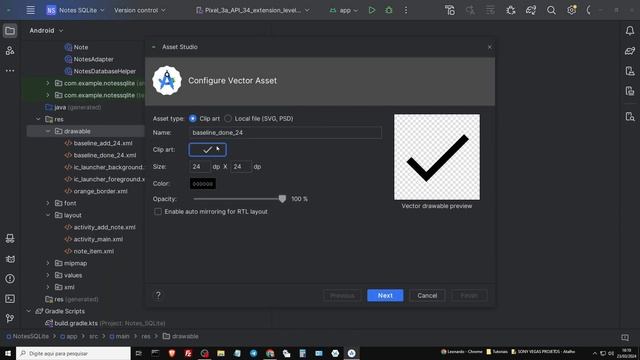Expand the values folder
The image size is (640, 360).
tap(48, 275)
